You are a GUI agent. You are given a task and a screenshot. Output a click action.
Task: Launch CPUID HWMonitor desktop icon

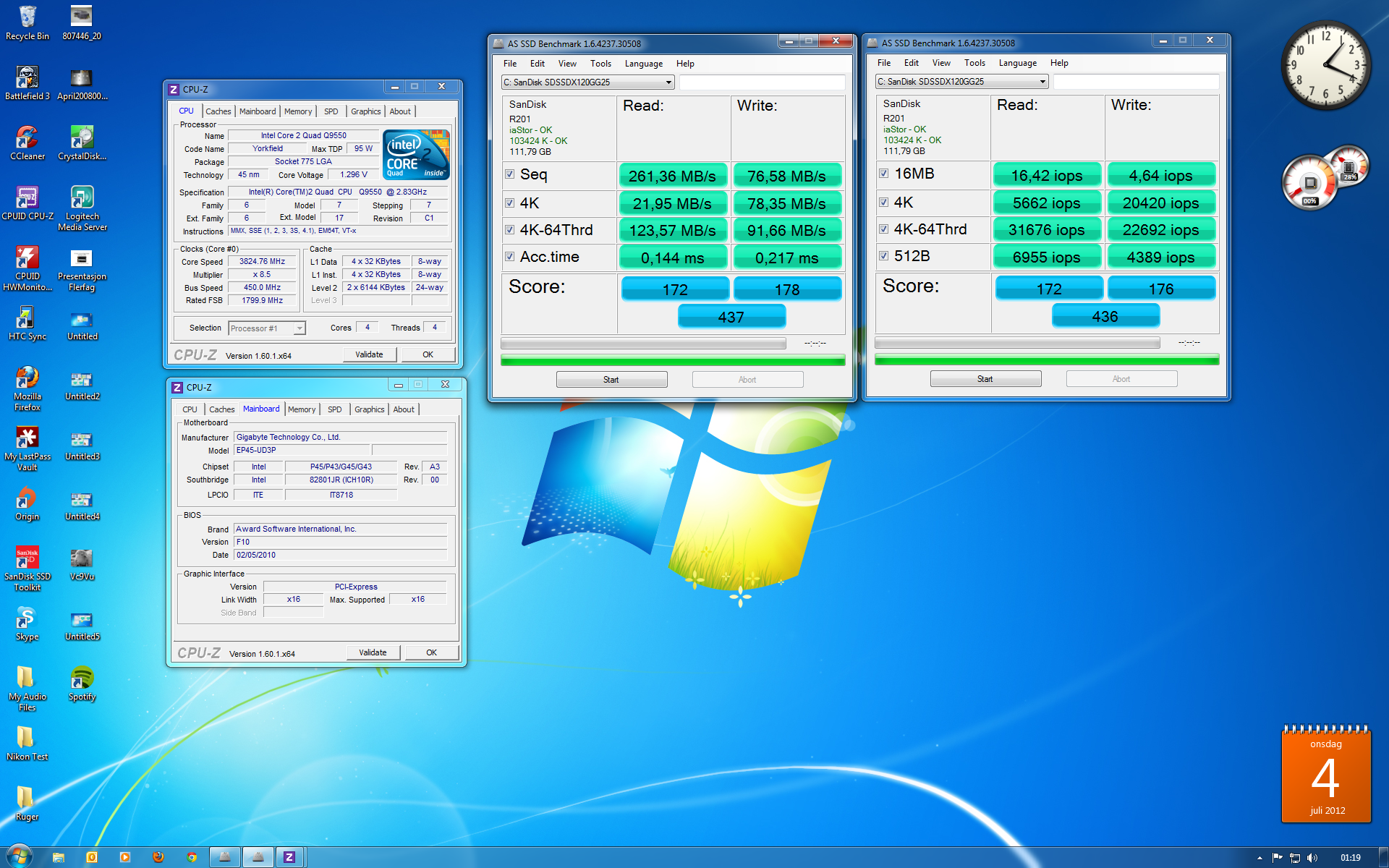tap(27, 268)
